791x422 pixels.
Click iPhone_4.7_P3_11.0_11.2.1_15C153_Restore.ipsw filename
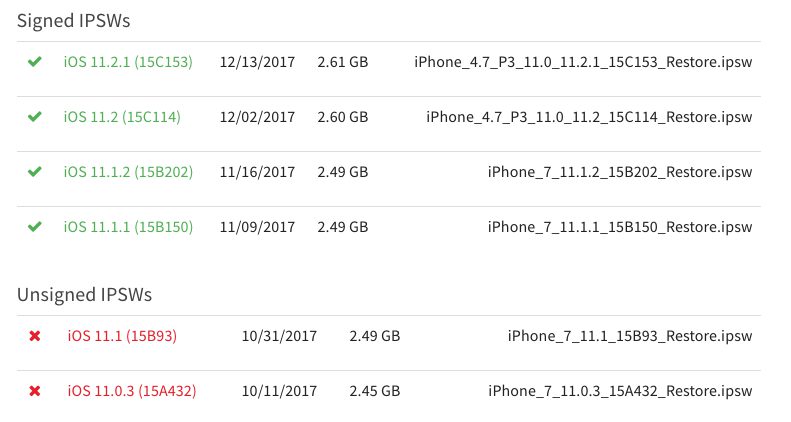(x=584, y=62)
